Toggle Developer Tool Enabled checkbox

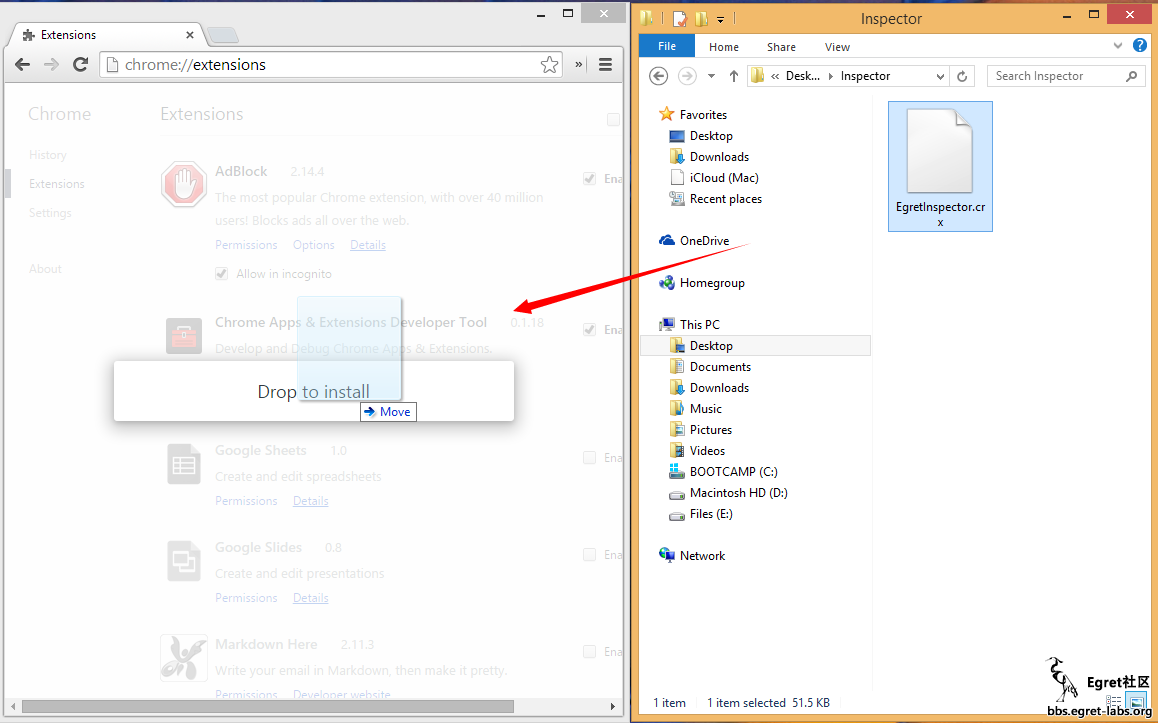coord(589,329)
